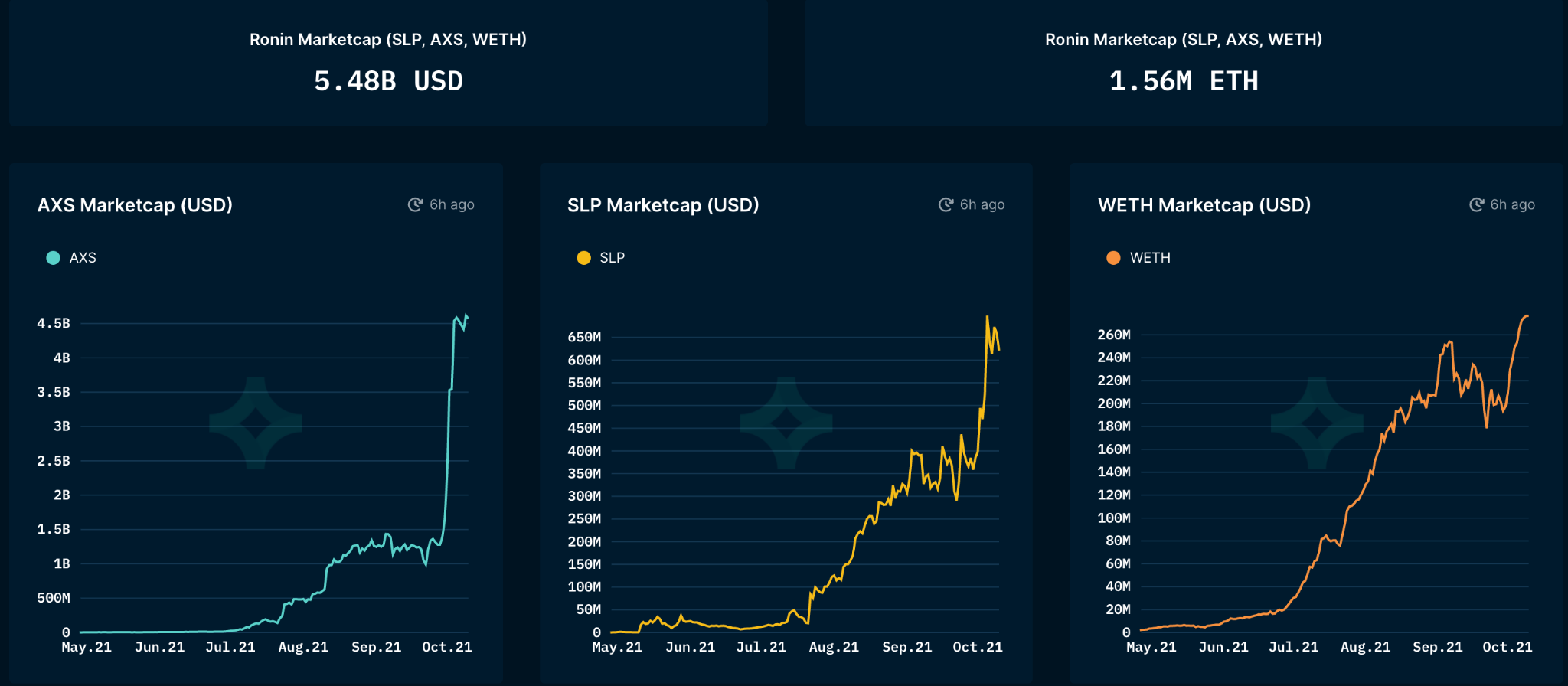Image resolution: width=1568 pixels, height=686 pixels.
Task: Click May.21 on the AXS chart x-axis
Action: coord(87,647)
